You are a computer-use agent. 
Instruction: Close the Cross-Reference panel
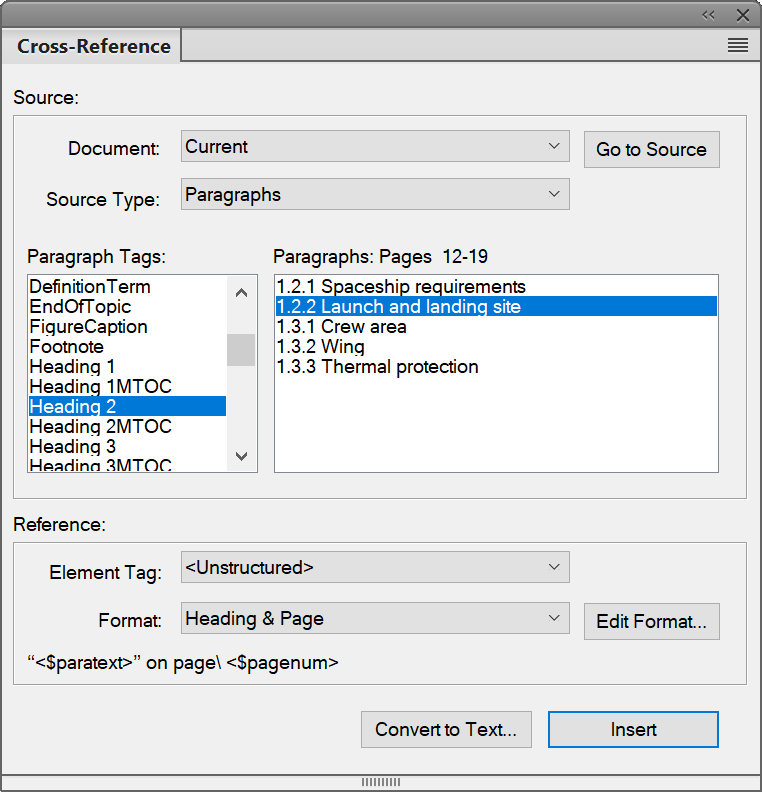point(743,15)
